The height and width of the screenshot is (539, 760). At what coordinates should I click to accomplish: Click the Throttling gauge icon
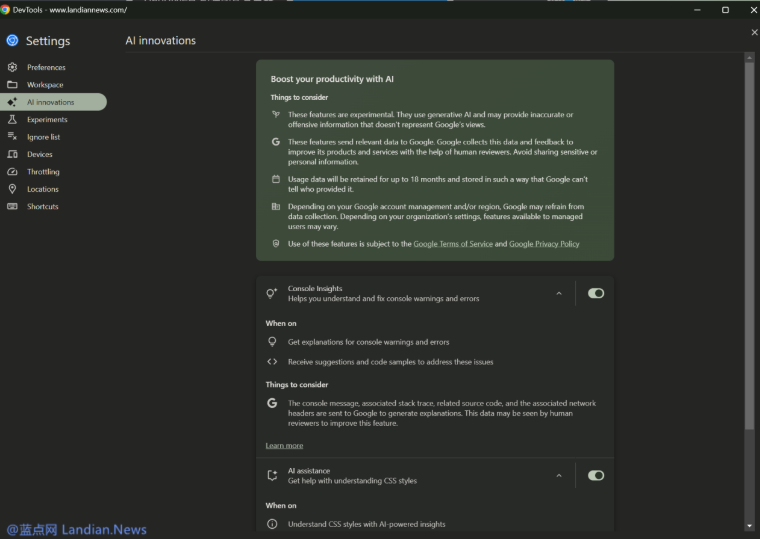tap(12, 172)
